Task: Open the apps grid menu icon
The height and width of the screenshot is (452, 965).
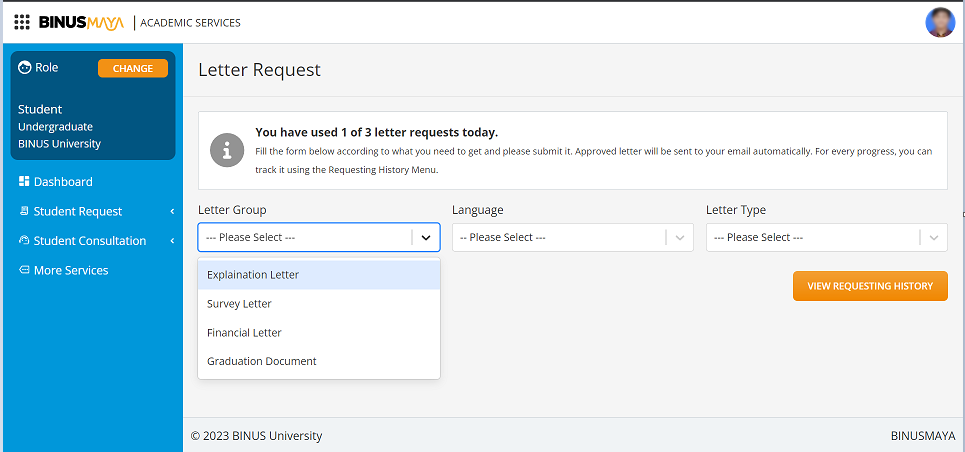Action: point(22,22)
